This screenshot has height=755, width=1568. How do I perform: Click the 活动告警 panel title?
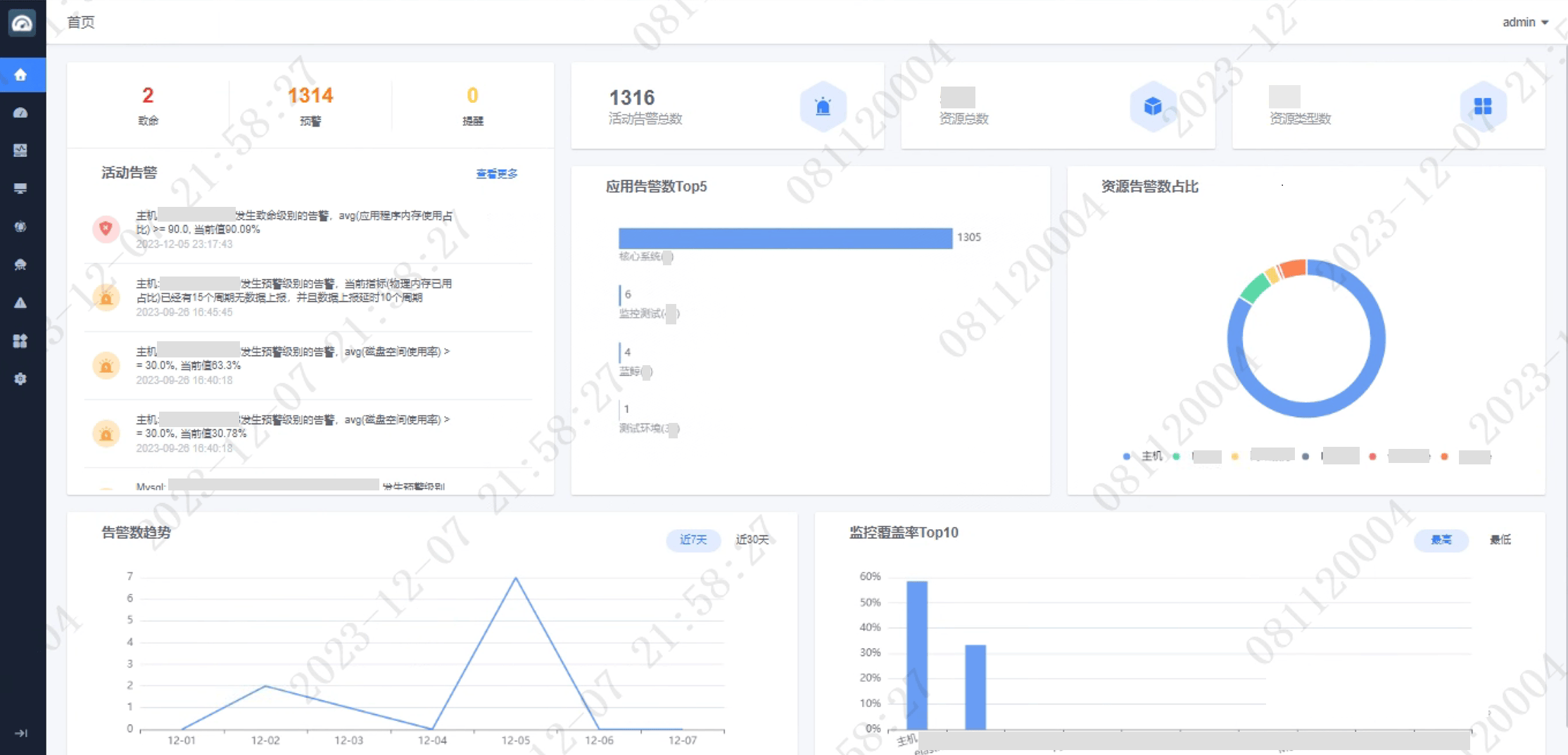(129, 173)
